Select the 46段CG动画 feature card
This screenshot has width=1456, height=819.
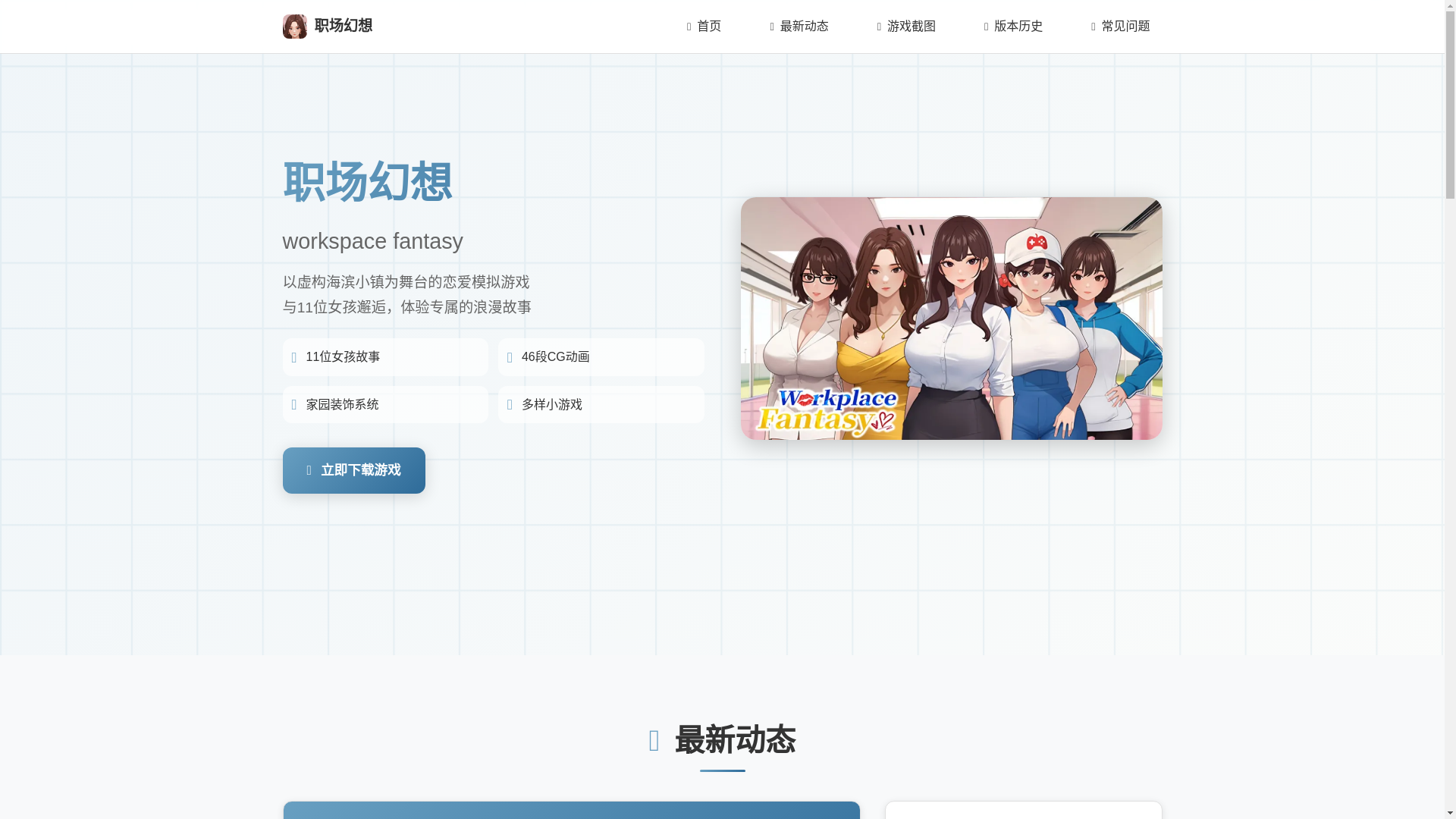pos(601,357)
